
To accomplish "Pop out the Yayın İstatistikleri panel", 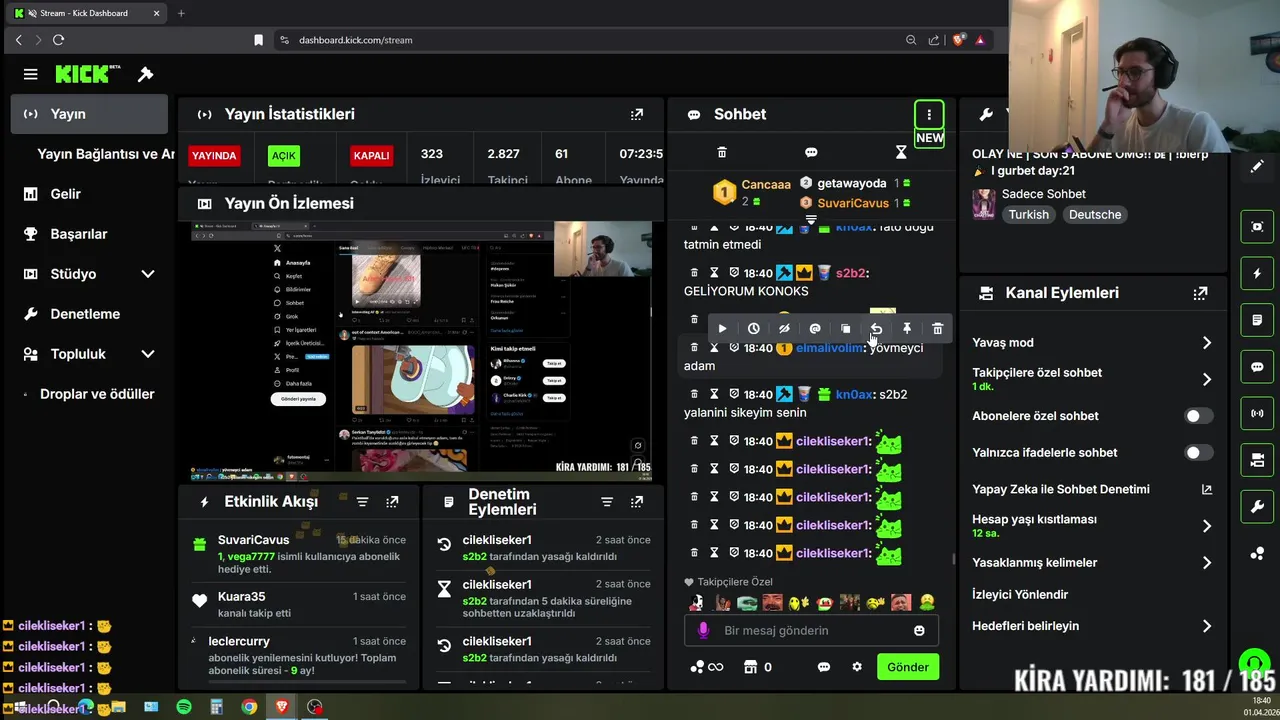I will [637, 114].
